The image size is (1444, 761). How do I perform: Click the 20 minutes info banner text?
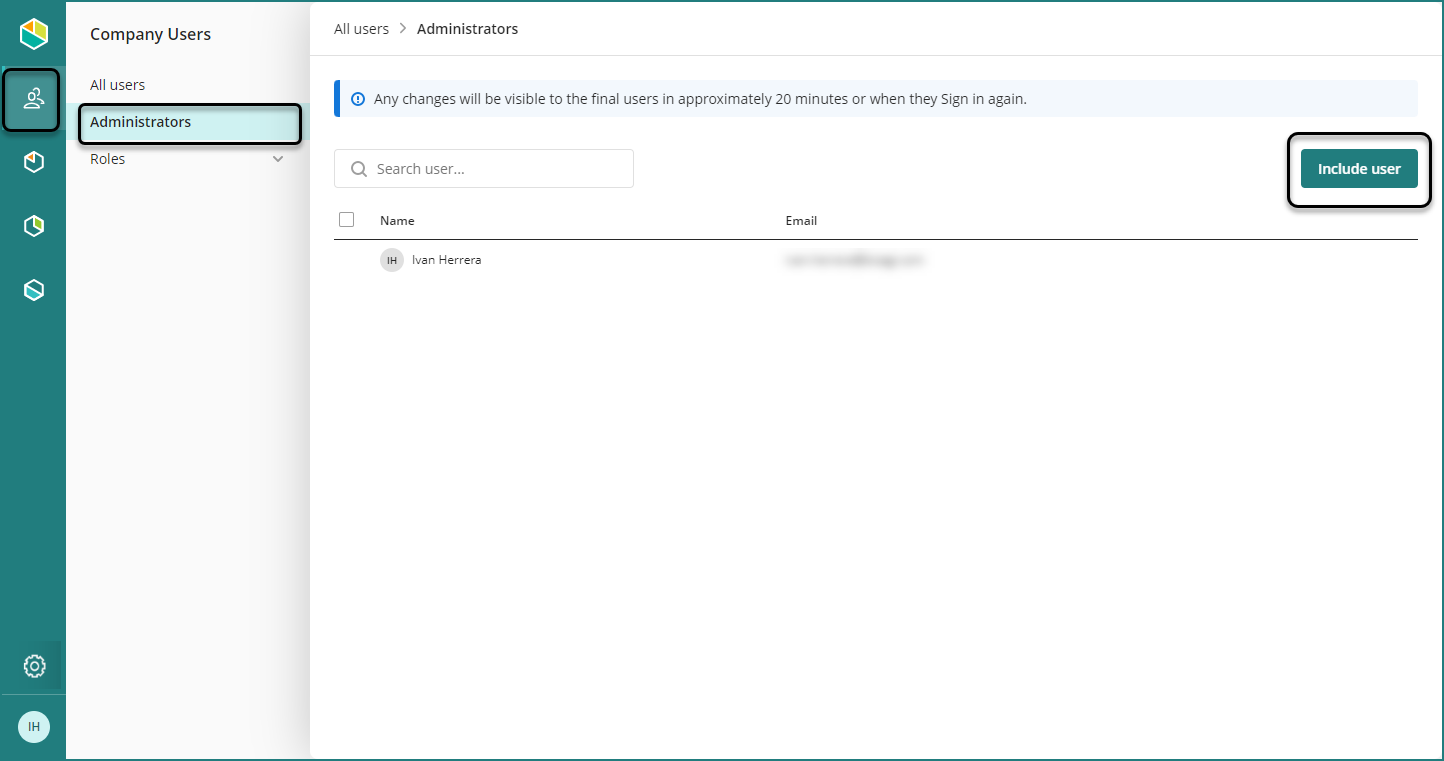(x=700, y=99)
